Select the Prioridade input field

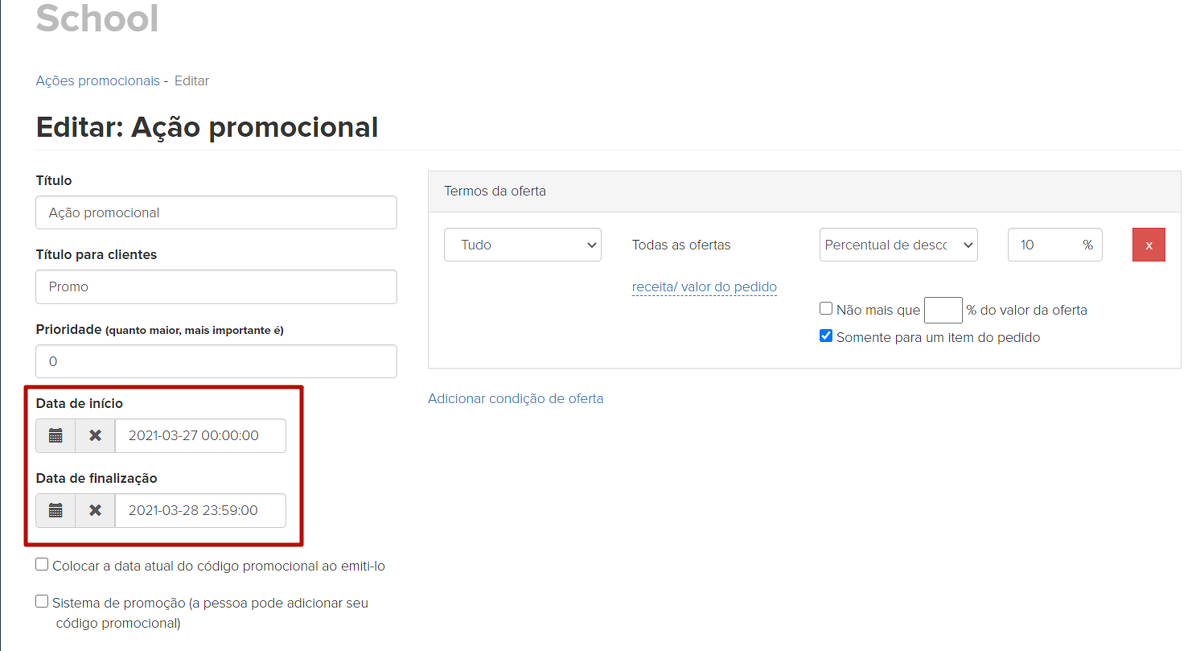pos(216,361)
